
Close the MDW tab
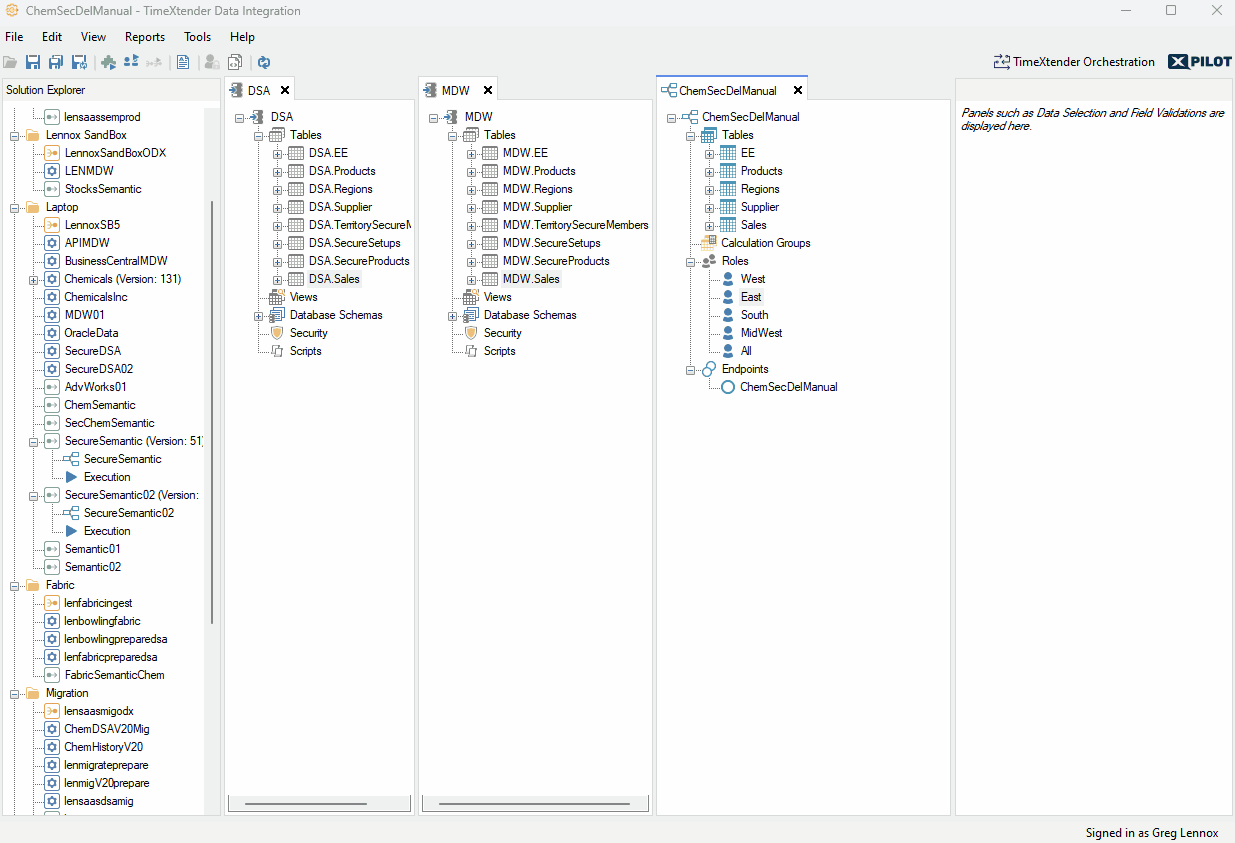pos(488,90)
